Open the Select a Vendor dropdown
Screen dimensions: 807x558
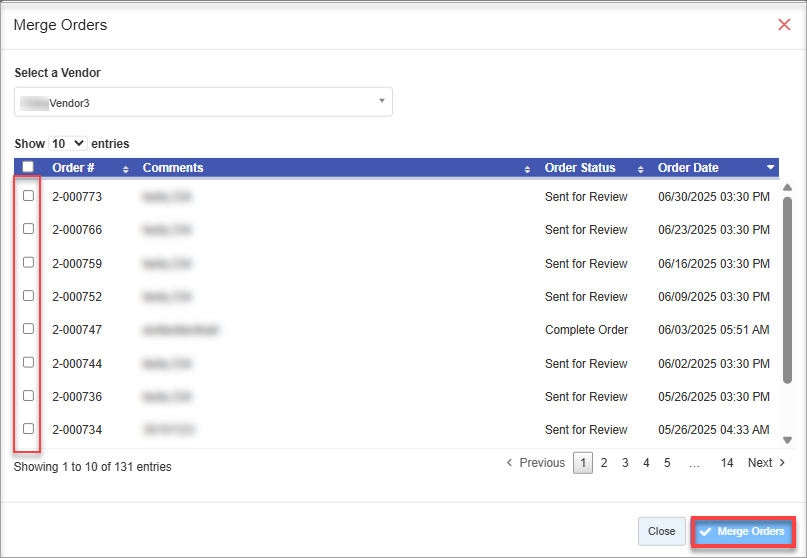pos(203,102)
